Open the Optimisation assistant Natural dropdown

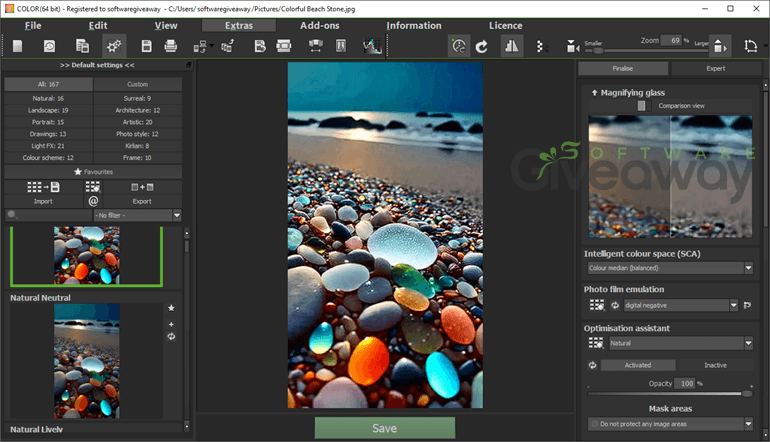click(x=681, y=343)
